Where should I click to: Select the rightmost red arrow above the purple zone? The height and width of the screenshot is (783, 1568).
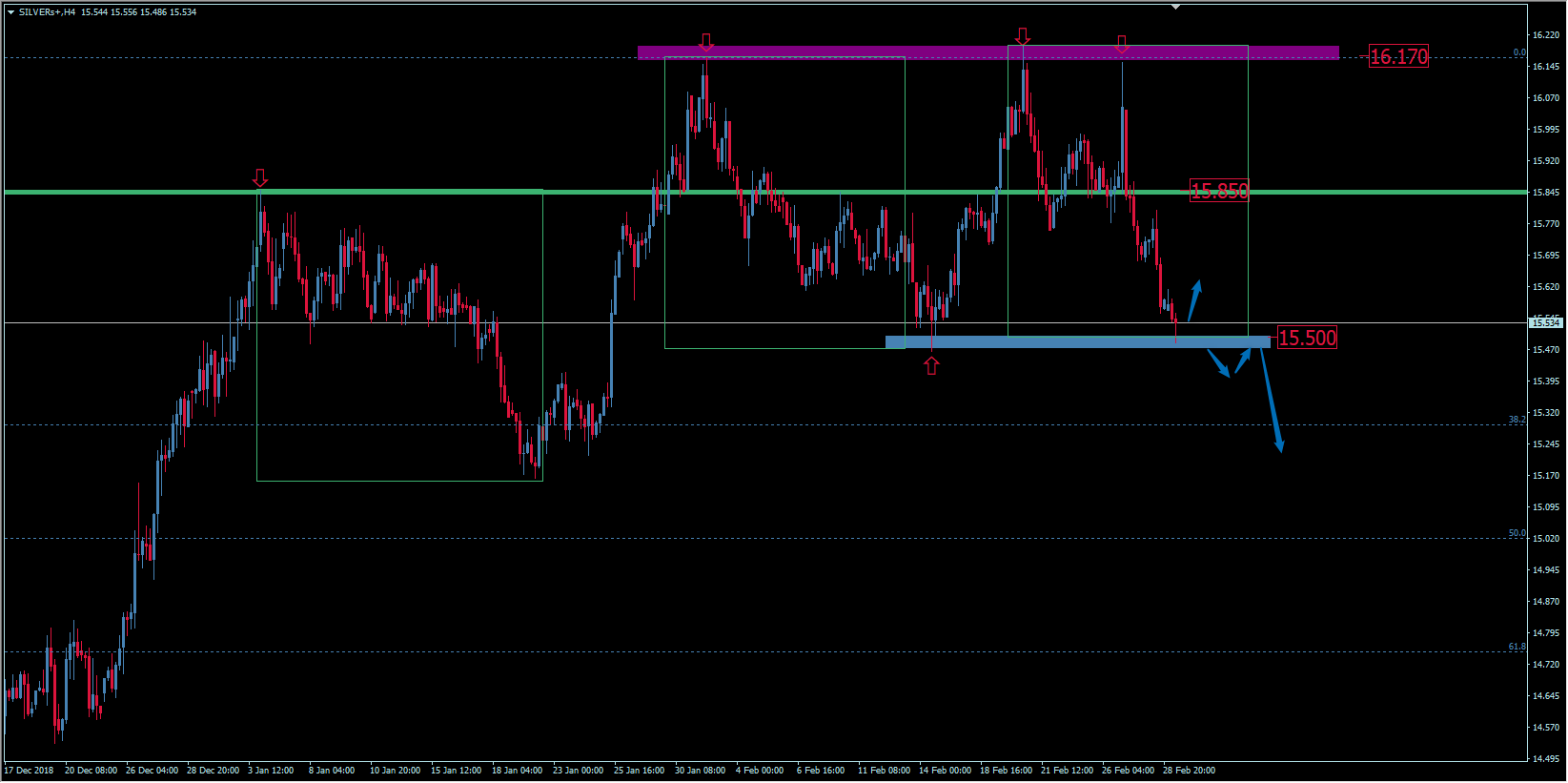coord(1121,44)
